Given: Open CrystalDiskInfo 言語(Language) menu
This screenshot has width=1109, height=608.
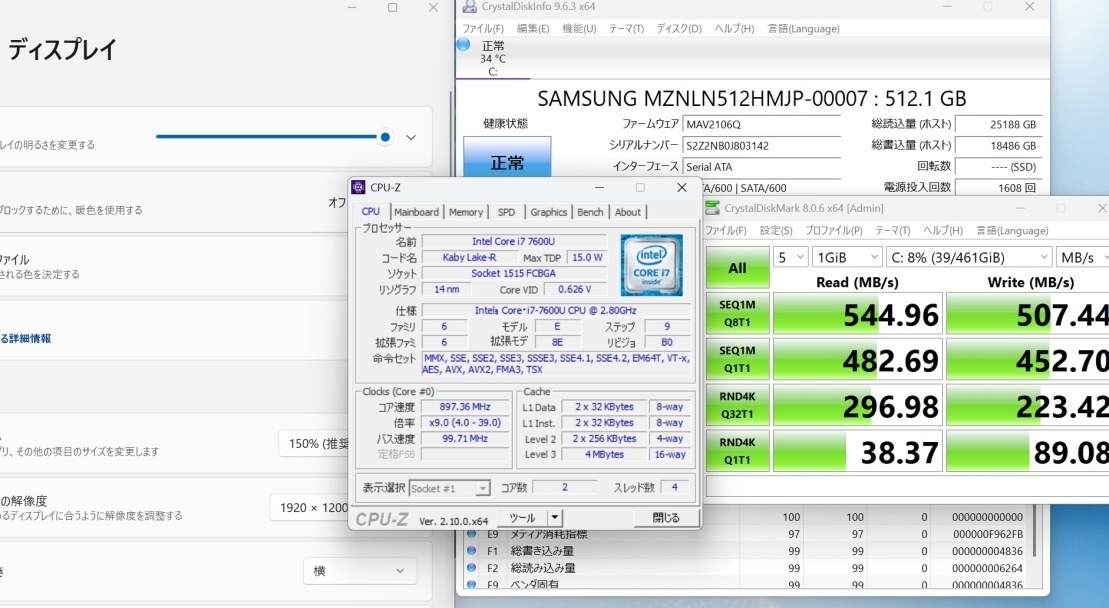Looking at the screenshot, I should [804, 28].
